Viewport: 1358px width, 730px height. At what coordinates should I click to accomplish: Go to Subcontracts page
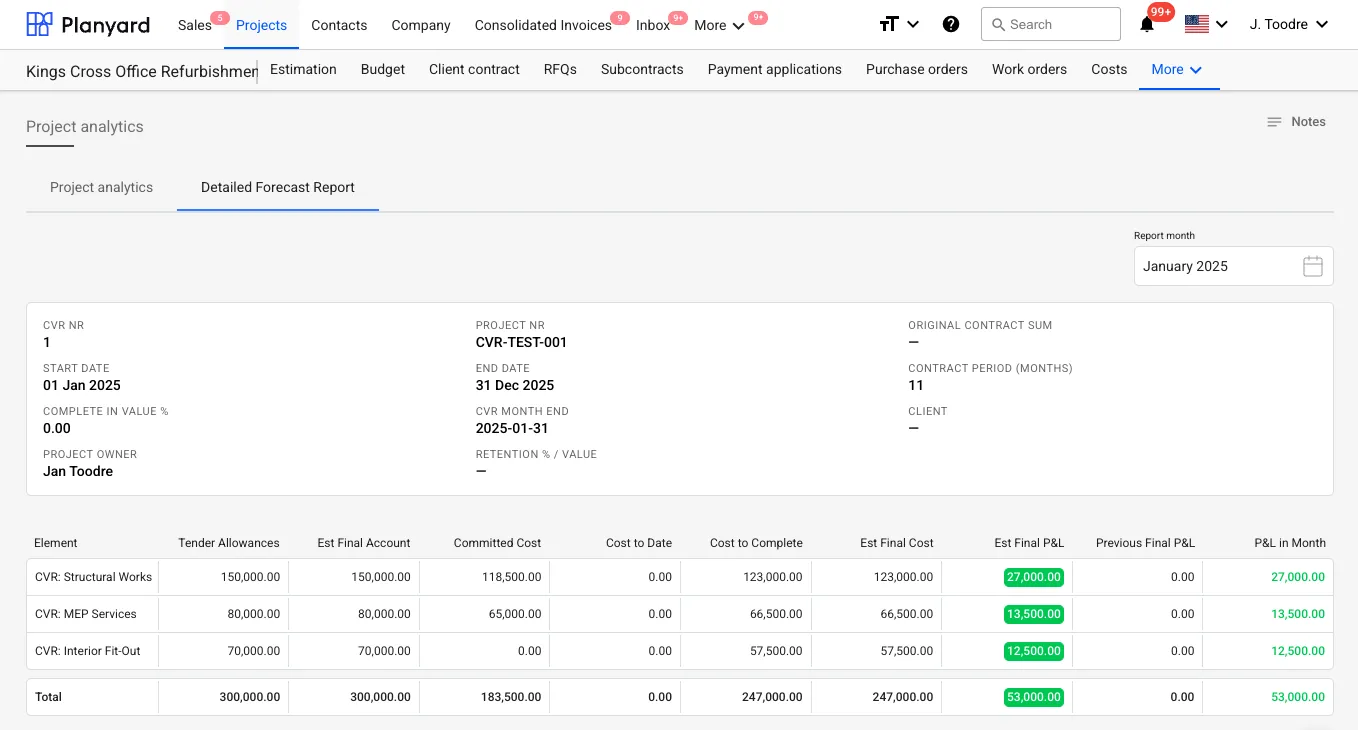point(642,70)
